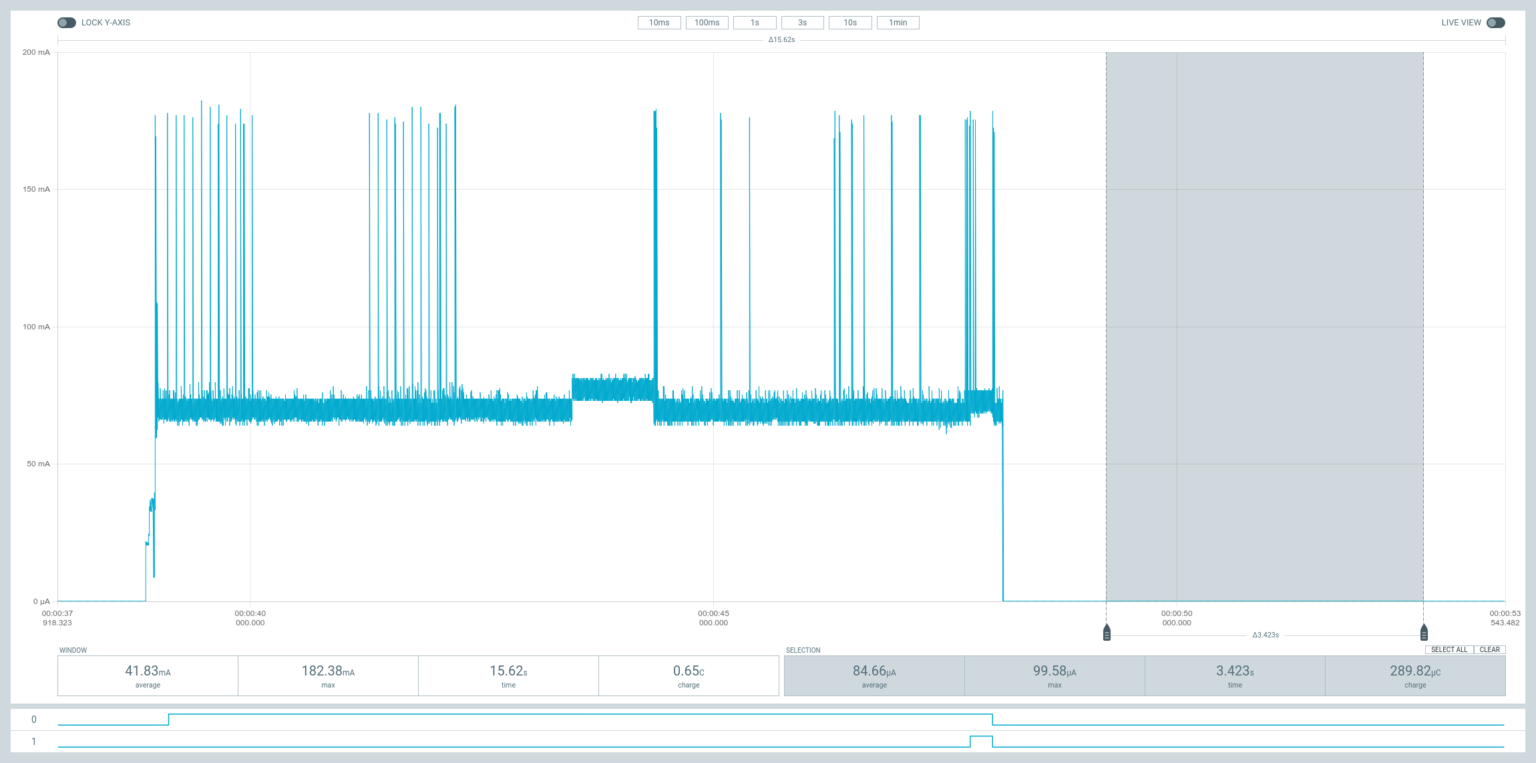This screenshot has height=763, width=1536.
Task: Click the 41.83mA average window statistic
Action: tap(148, 675)
